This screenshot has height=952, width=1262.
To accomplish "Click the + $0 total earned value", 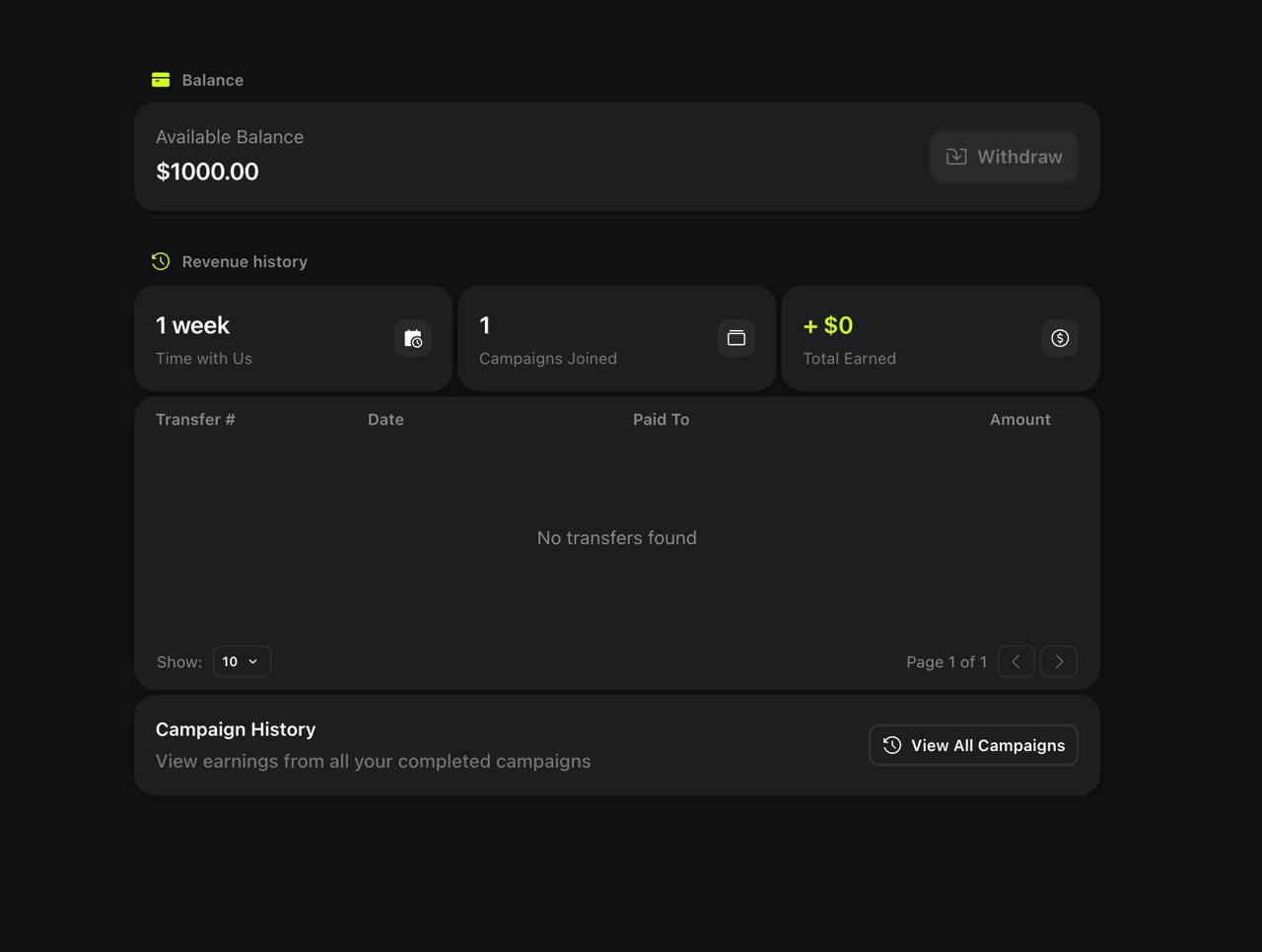I will (828, 325).
